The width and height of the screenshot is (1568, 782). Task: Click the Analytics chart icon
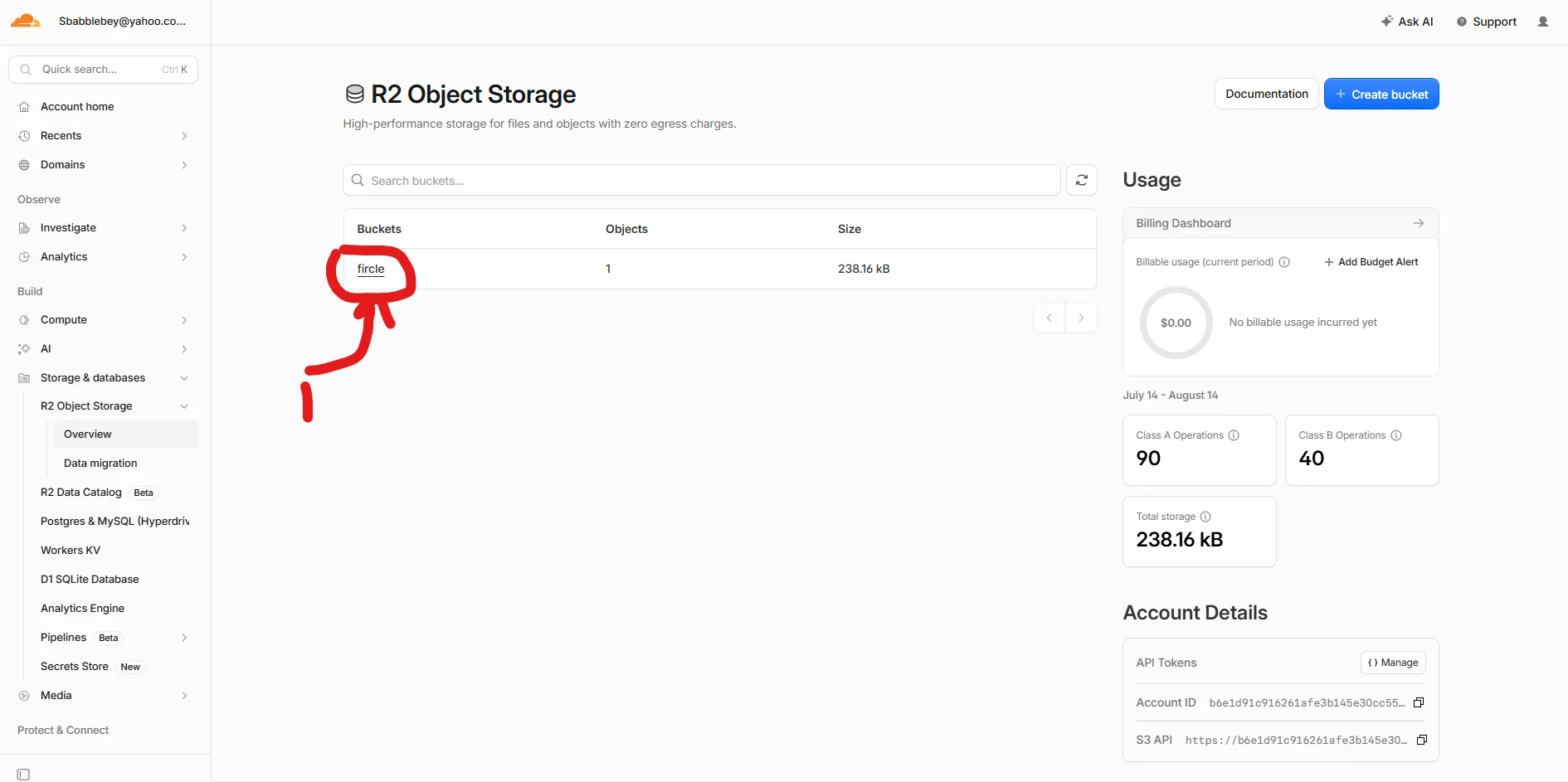[x=24, y=257]
